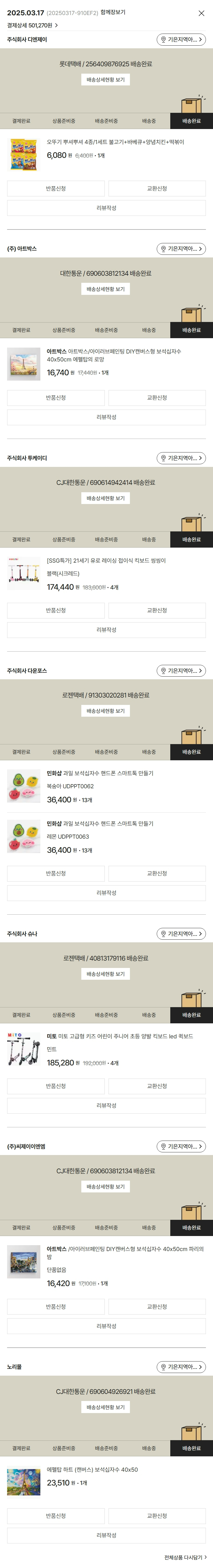Click location pin icon beside 노리몰
Screen dimensions: 213x1568
(163, 1367)
